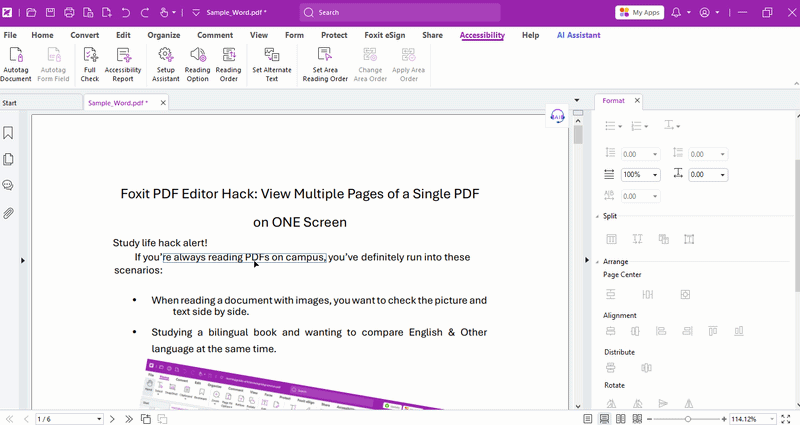Image resolution: width=800 pixels, height=425 pixels.
Task: Choose the Set Alternate Text tool
Action: pyautogui.click(x=272, y=64)
